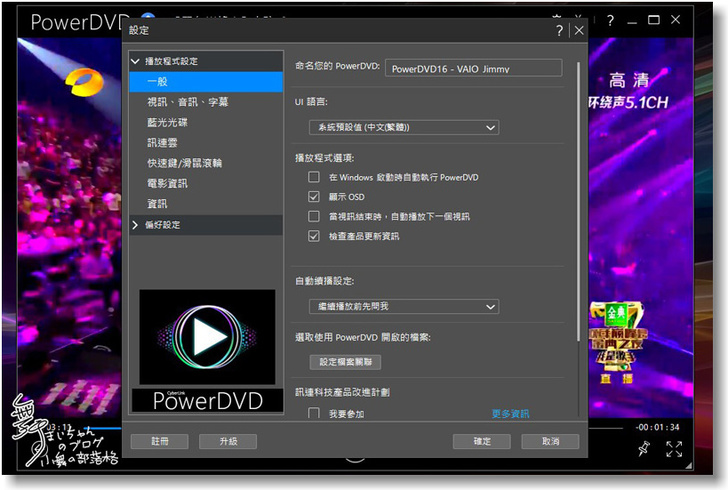The image size is (728, 490).
Task: Open the UI 語言 dropdown
Action: coord(403,128)
